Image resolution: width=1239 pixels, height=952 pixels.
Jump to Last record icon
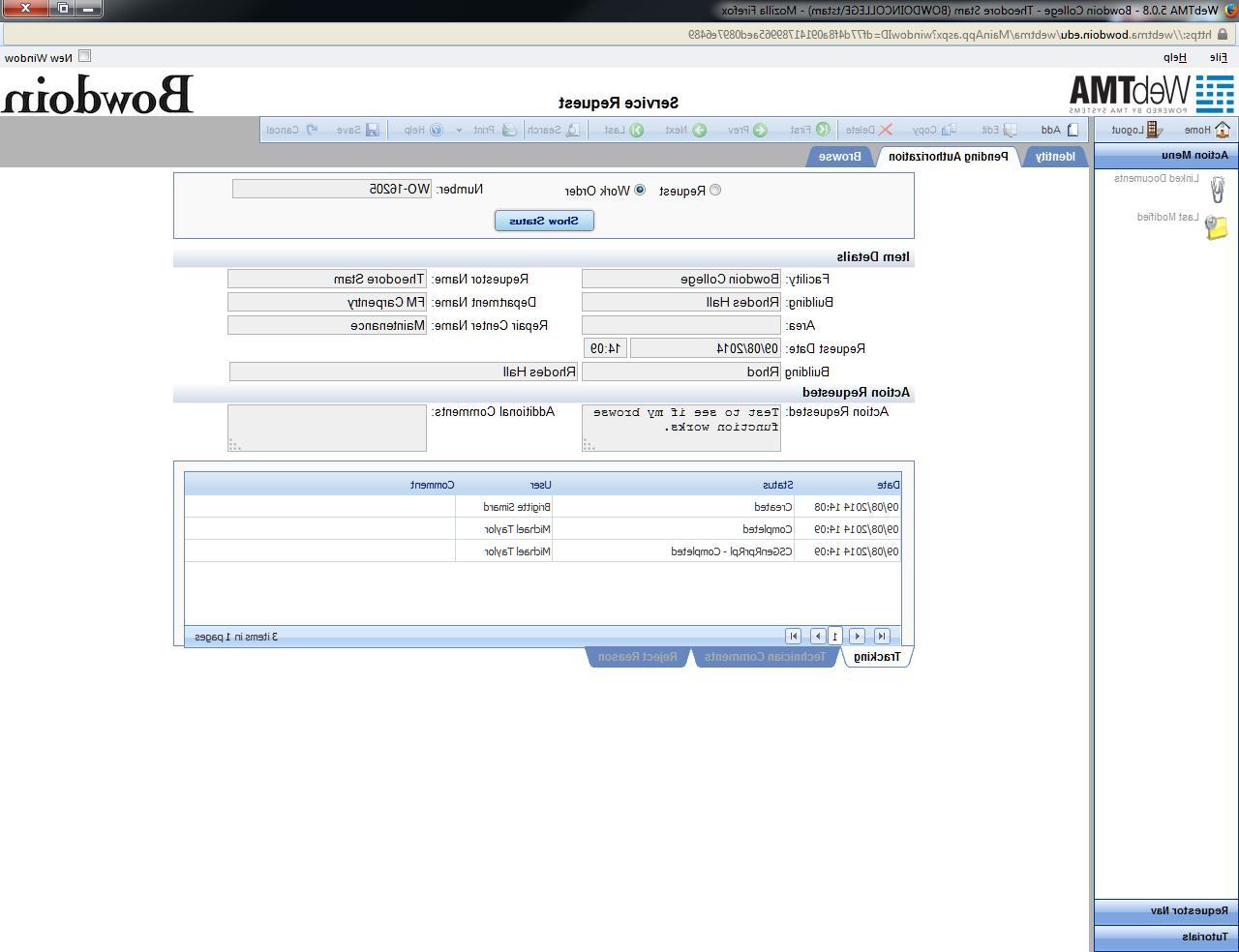tap(637, 130)
